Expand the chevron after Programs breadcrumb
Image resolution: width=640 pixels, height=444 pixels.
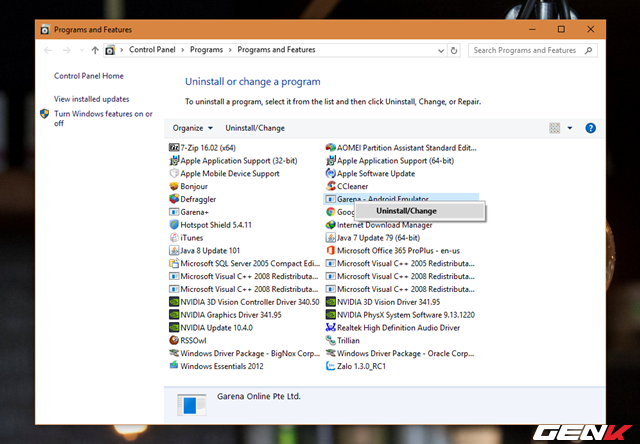click(x=230, y=50)
